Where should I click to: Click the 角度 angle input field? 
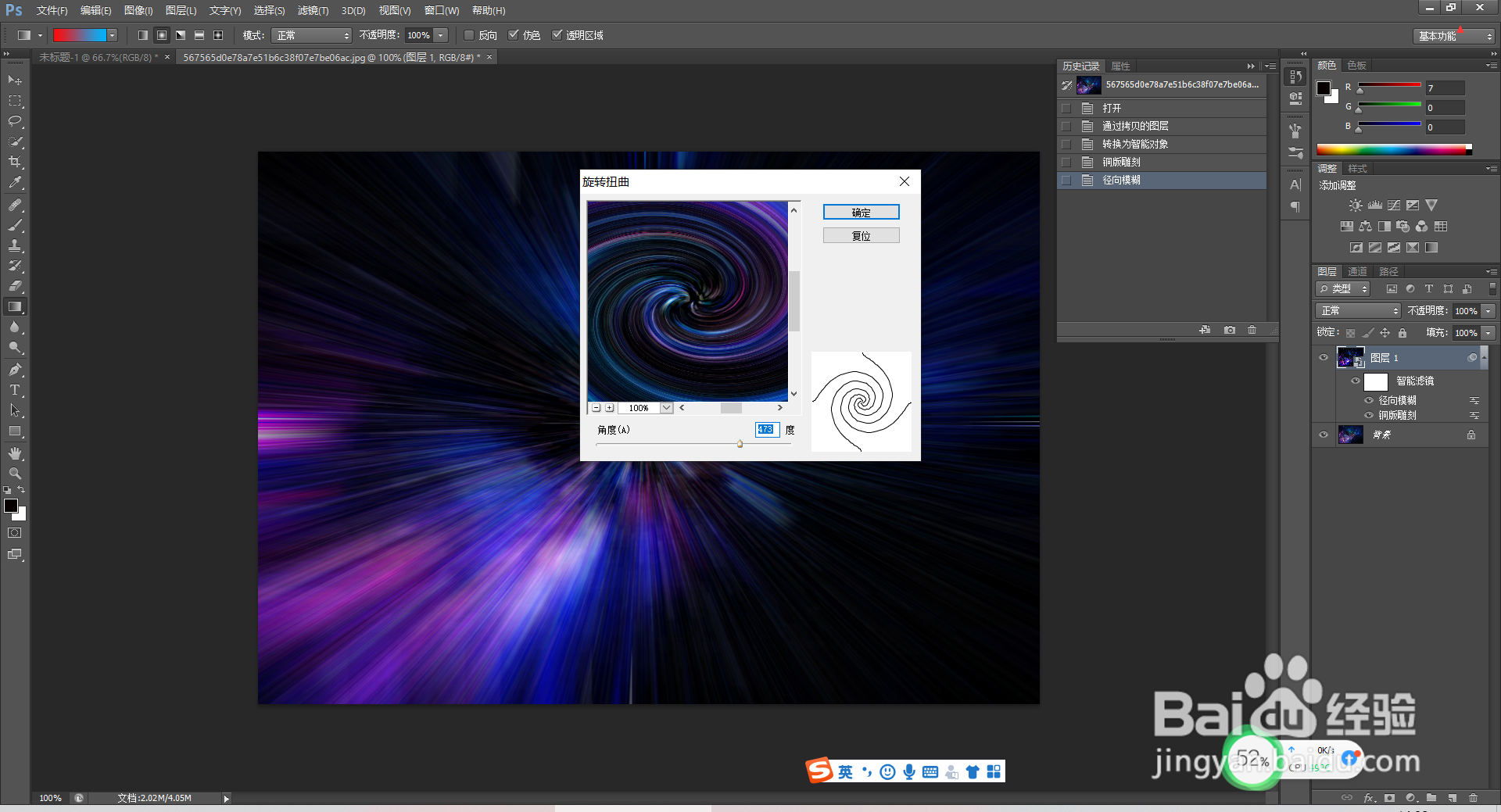[767, 430]
